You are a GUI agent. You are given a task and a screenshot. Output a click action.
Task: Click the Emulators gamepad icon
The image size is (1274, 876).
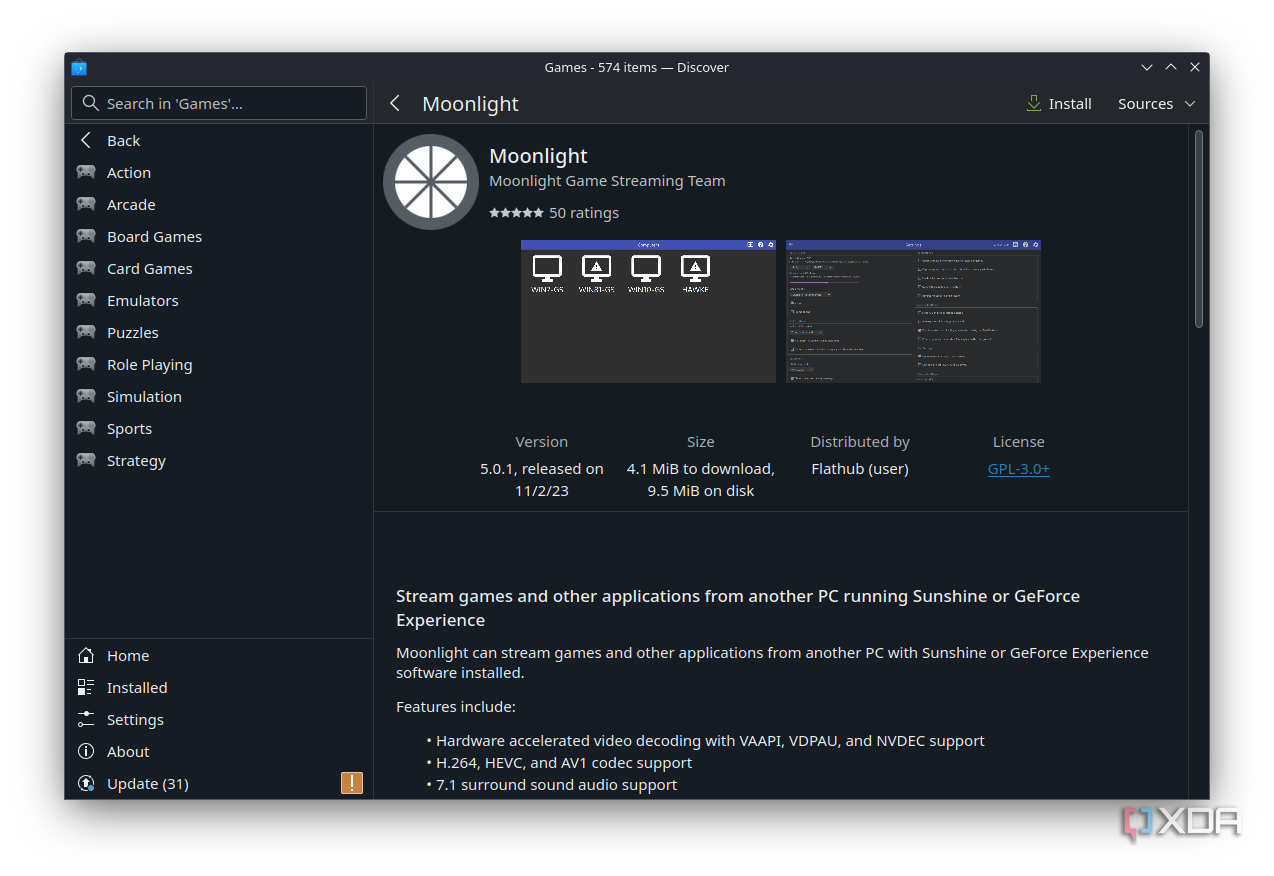[87, 300]
